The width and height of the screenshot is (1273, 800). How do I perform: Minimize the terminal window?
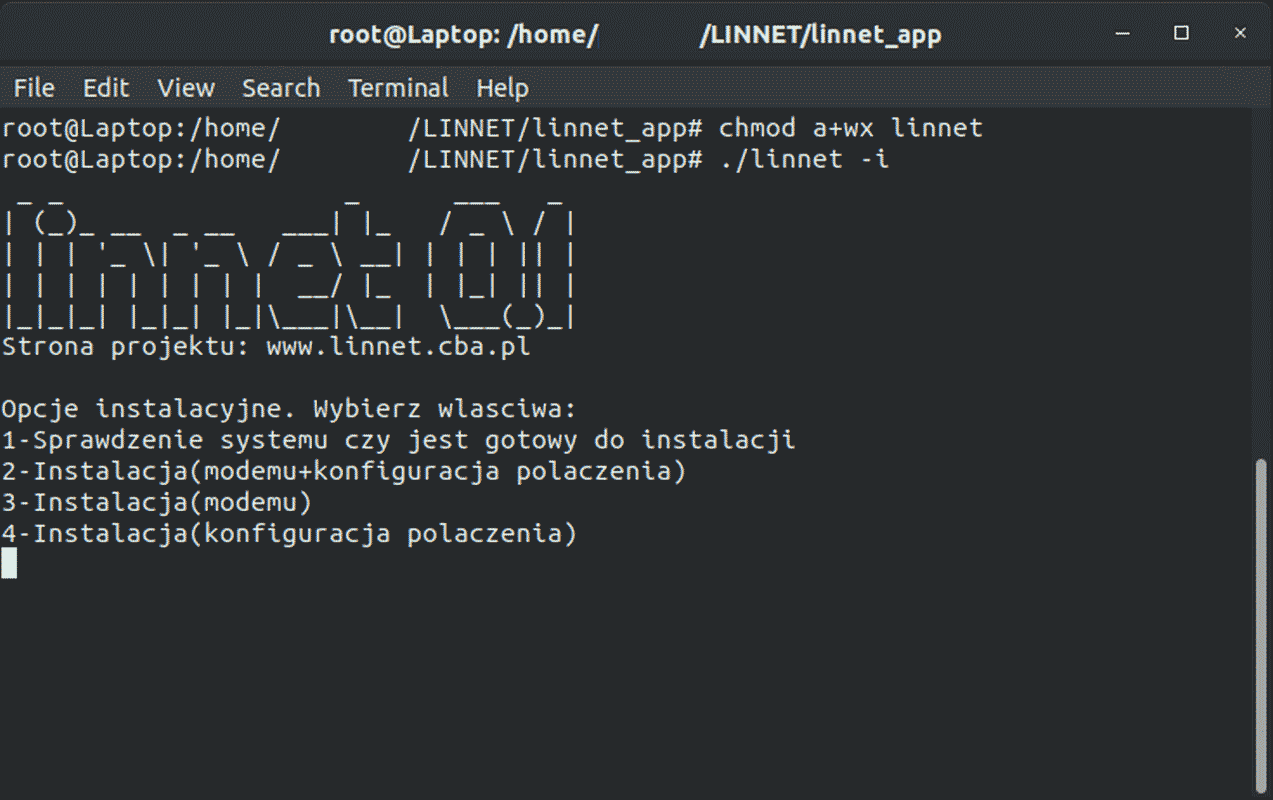[x=1122, y=34]
